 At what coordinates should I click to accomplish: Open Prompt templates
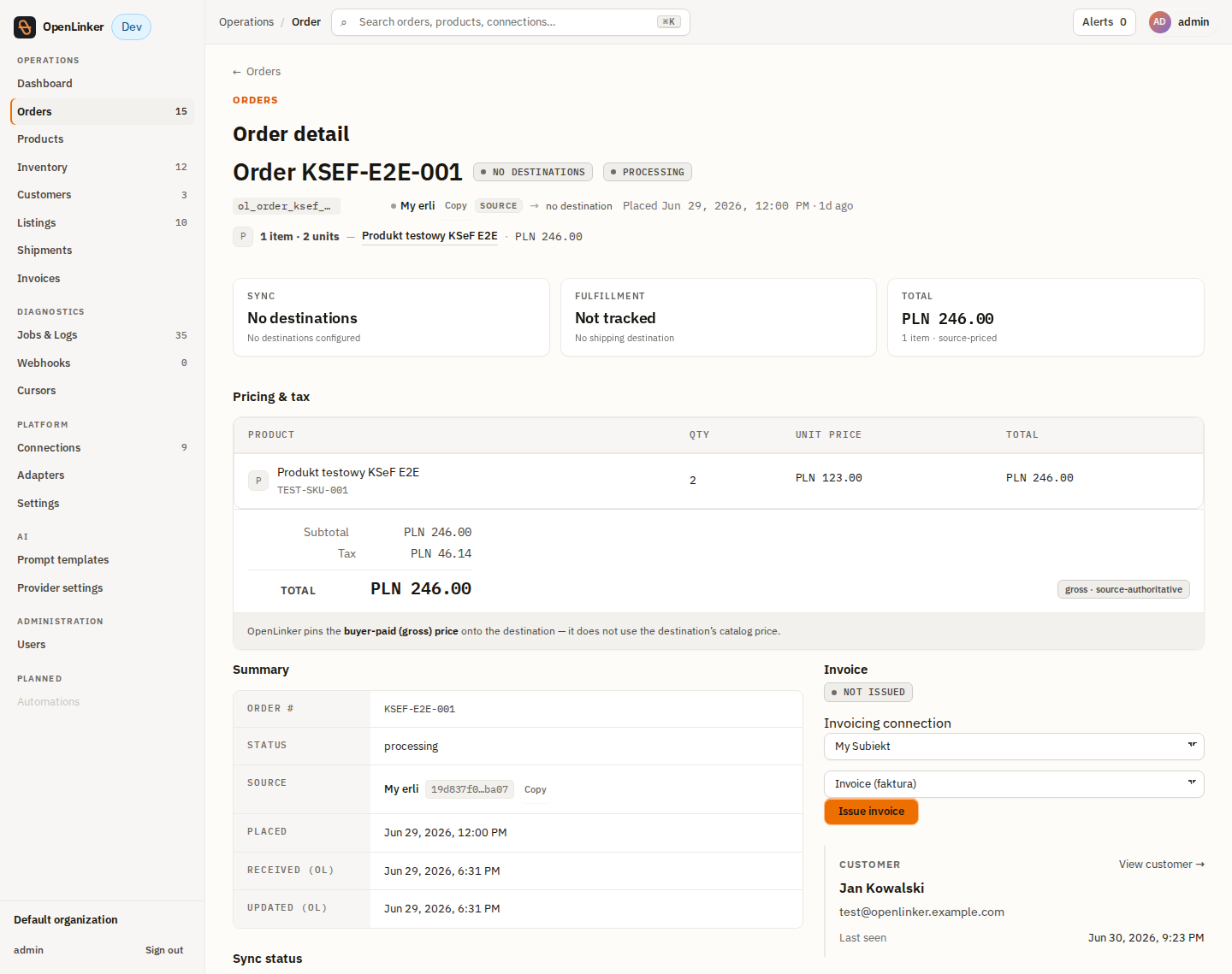click(x=102, y=560)
